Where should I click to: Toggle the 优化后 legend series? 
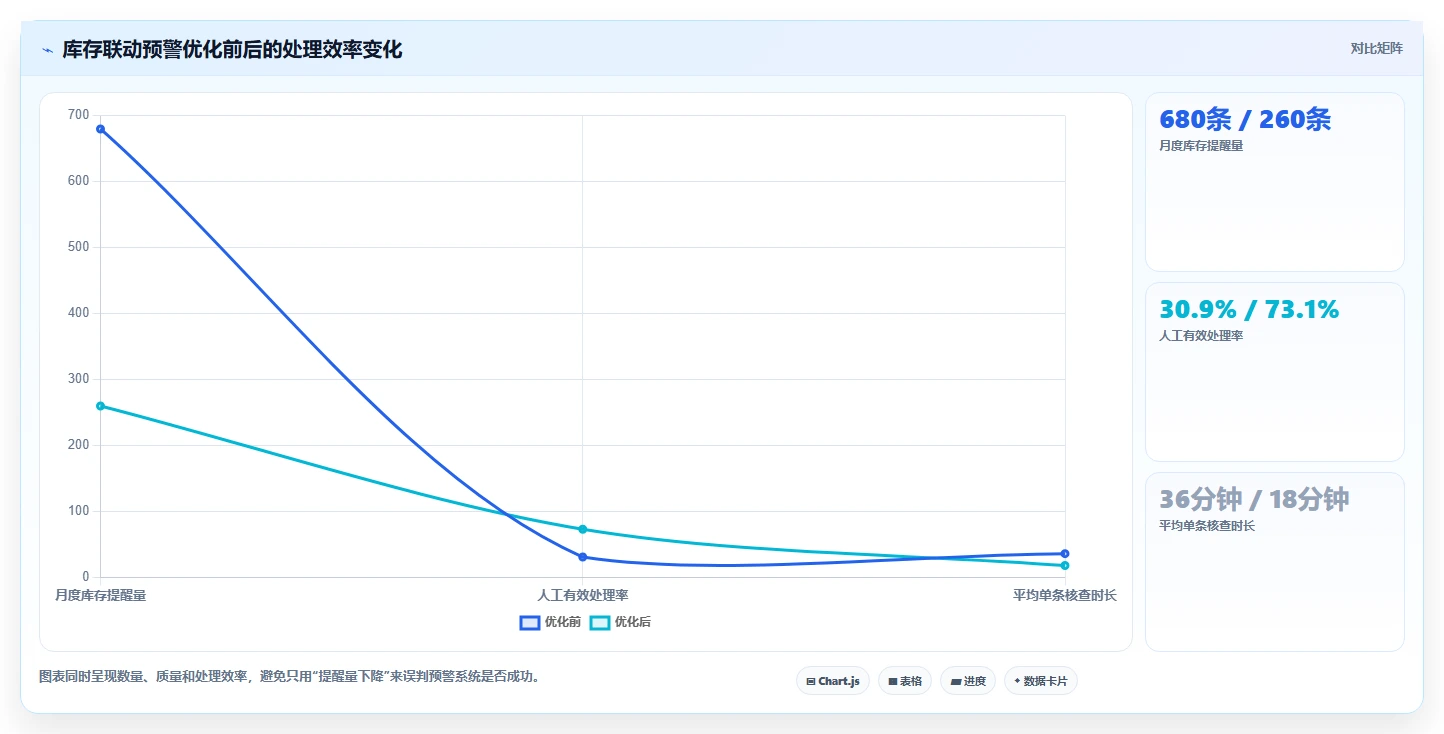tap(620, 622)
